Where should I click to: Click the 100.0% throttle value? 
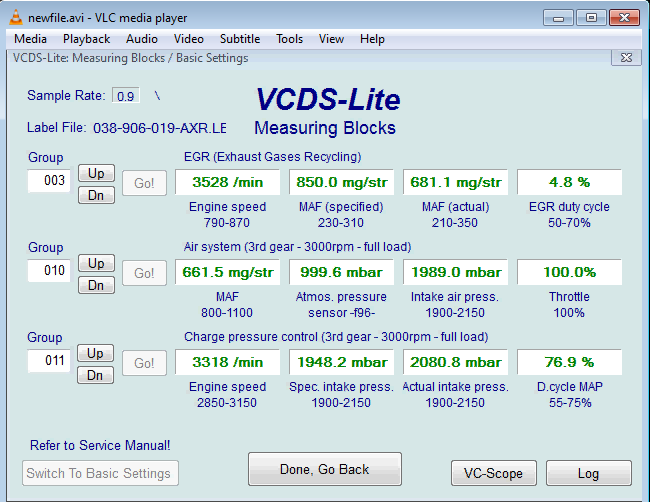[x=569, y=272]
